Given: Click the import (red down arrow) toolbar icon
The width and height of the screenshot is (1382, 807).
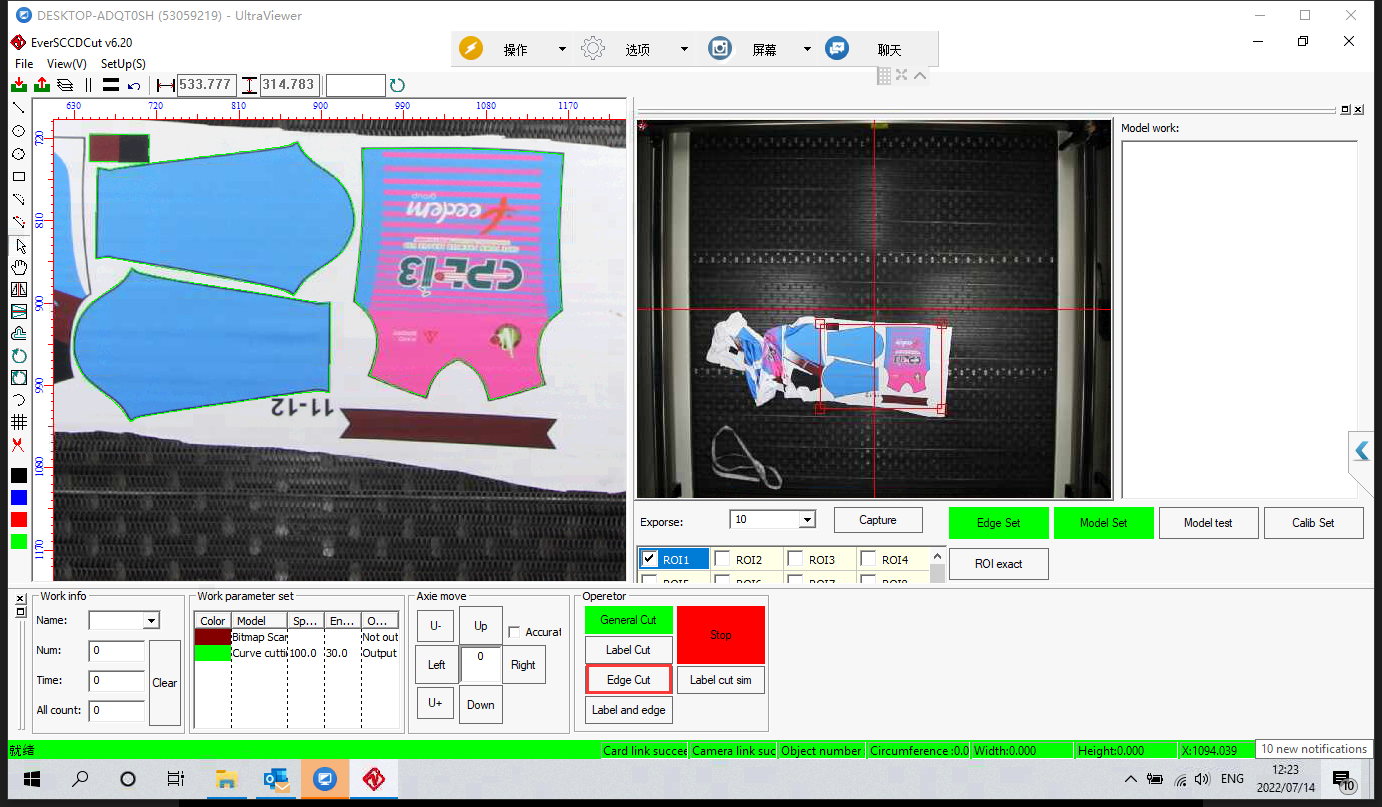Looking at the screenshot, I should point(19,85).
